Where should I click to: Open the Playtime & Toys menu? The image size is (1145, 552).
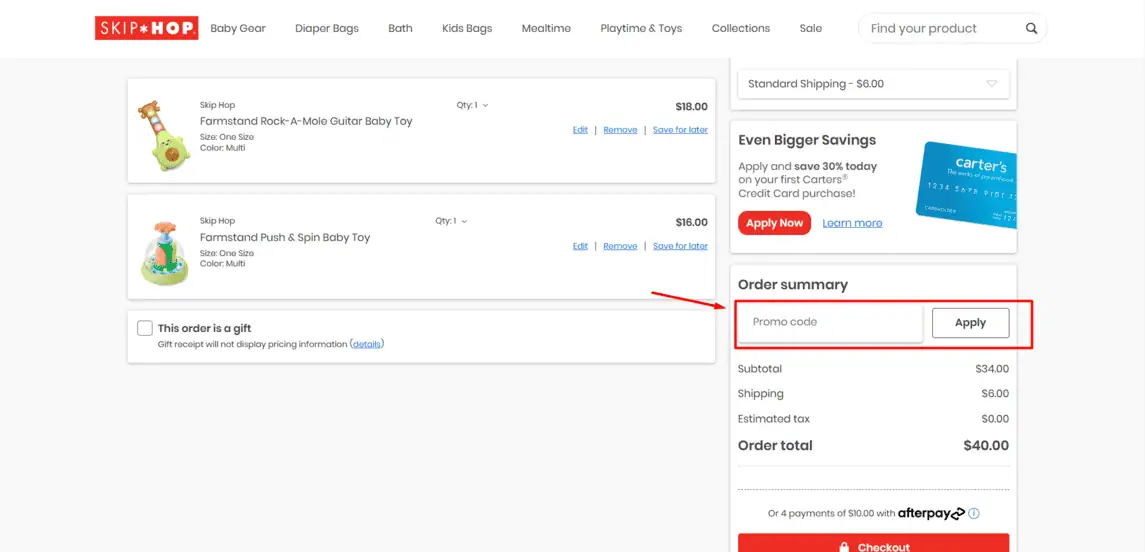coord(641,28)
